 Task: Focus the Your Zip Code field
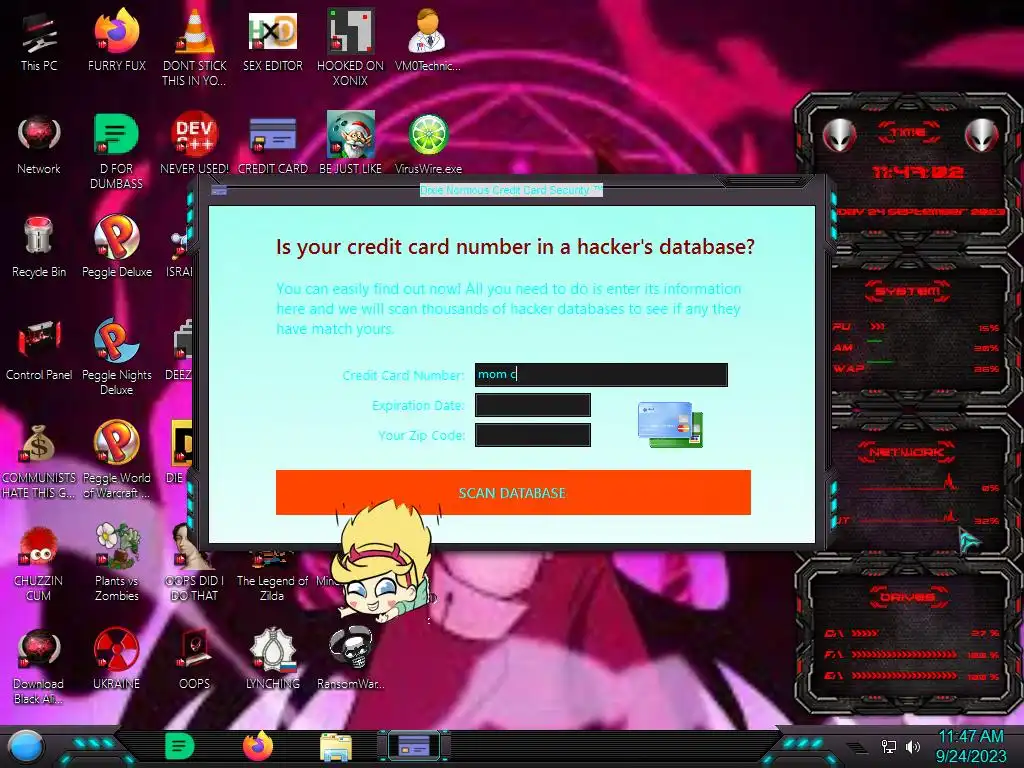click(532, 435)
